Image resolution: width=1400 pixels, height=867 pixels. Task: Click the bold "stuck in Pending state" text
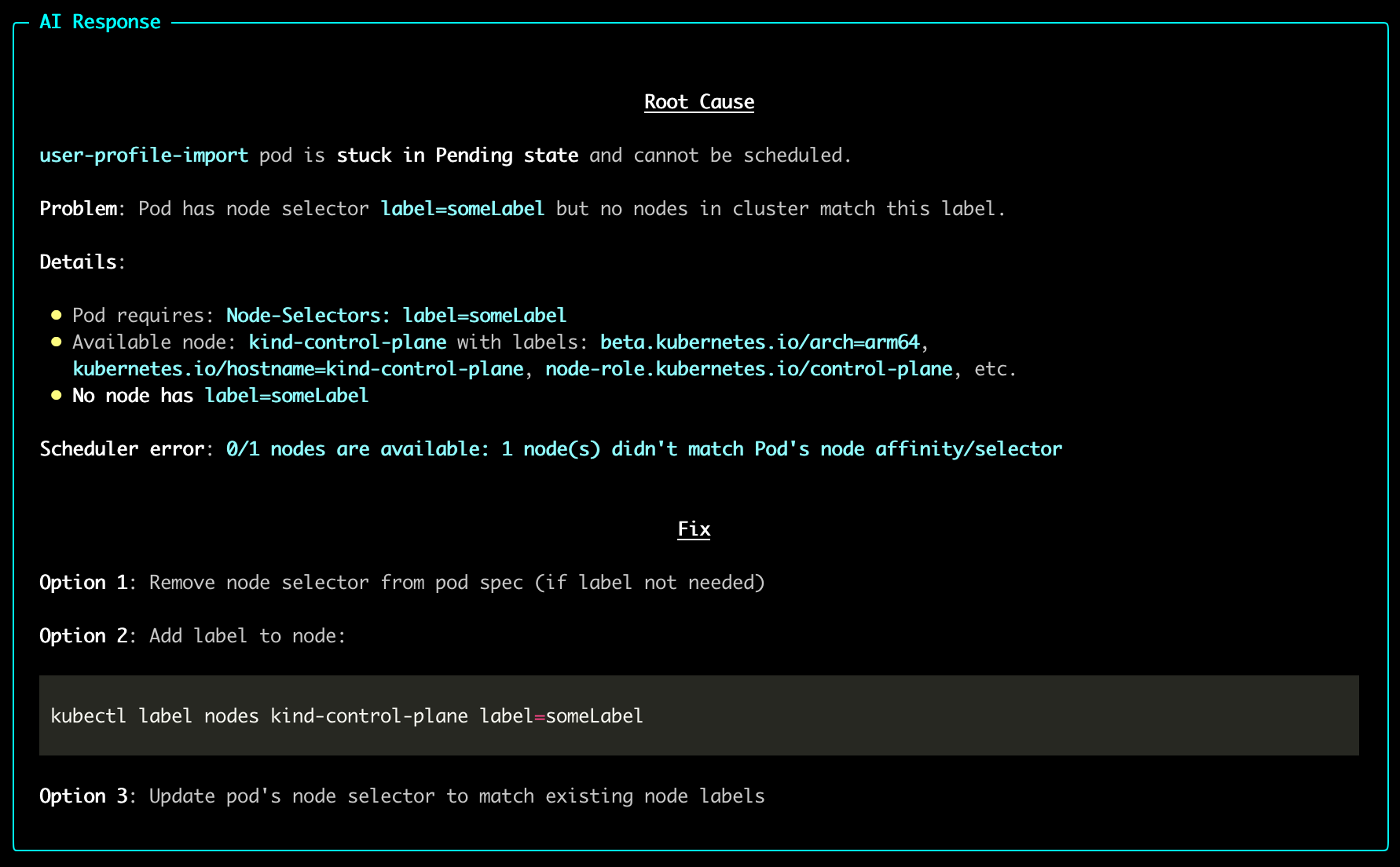(x=457, y=155)
